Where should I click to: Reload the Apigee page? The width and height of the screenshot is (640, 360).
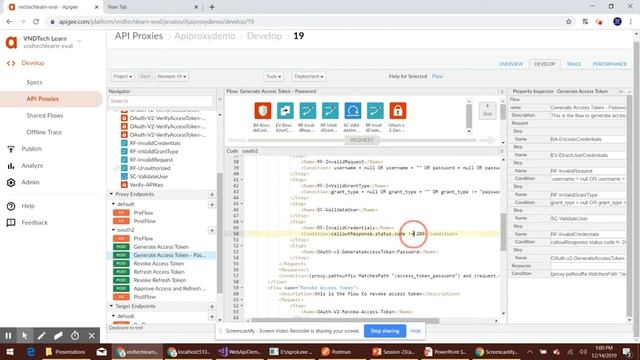pos(36,22)
